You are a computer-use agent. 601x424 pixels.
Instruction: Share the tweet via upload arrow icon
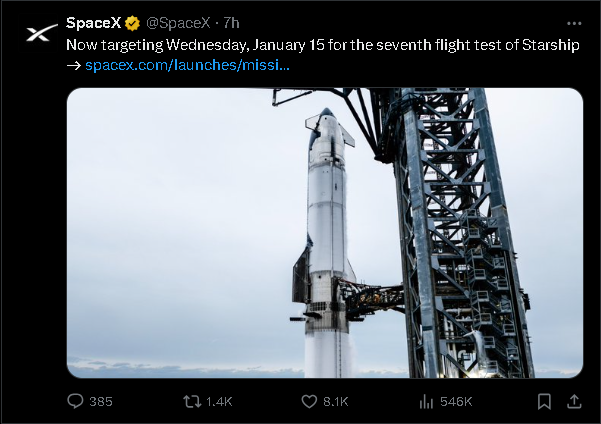[574, 401]
